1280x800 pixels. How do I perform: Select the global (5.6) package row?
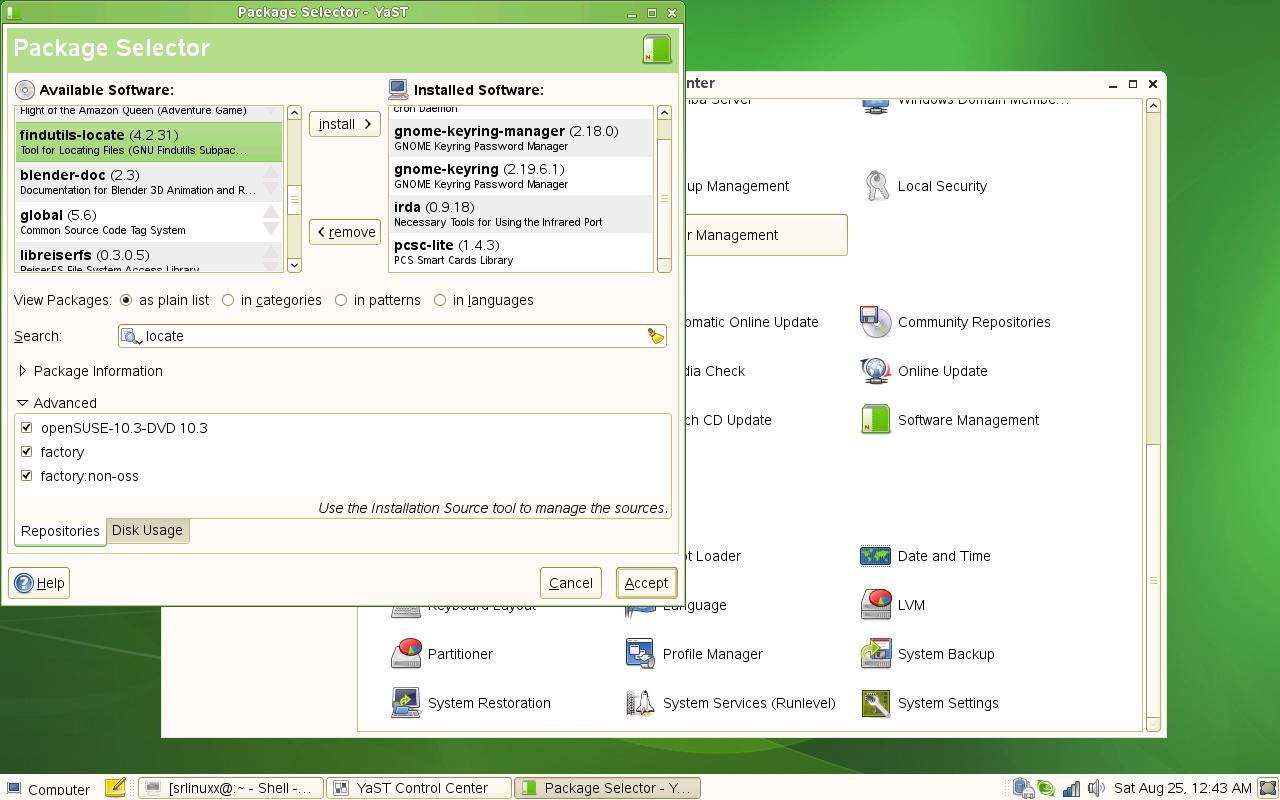[x=149, y=221]
